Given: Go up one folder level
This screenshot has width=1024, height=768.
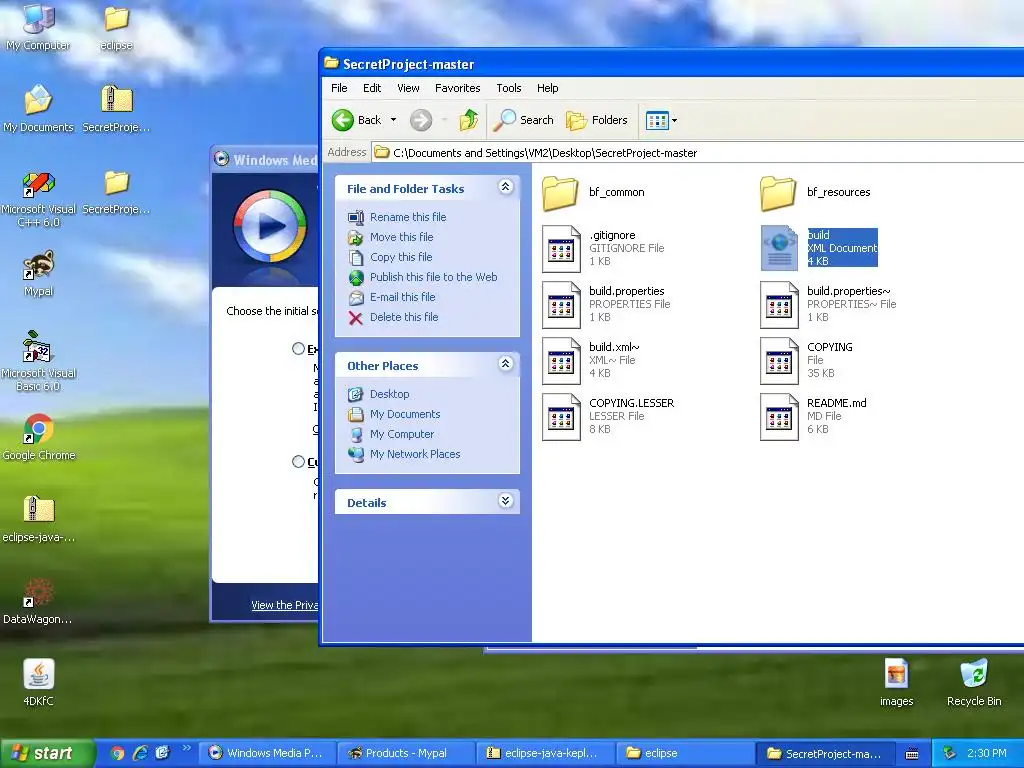Looking at the screenshot, I should [468, 120].
